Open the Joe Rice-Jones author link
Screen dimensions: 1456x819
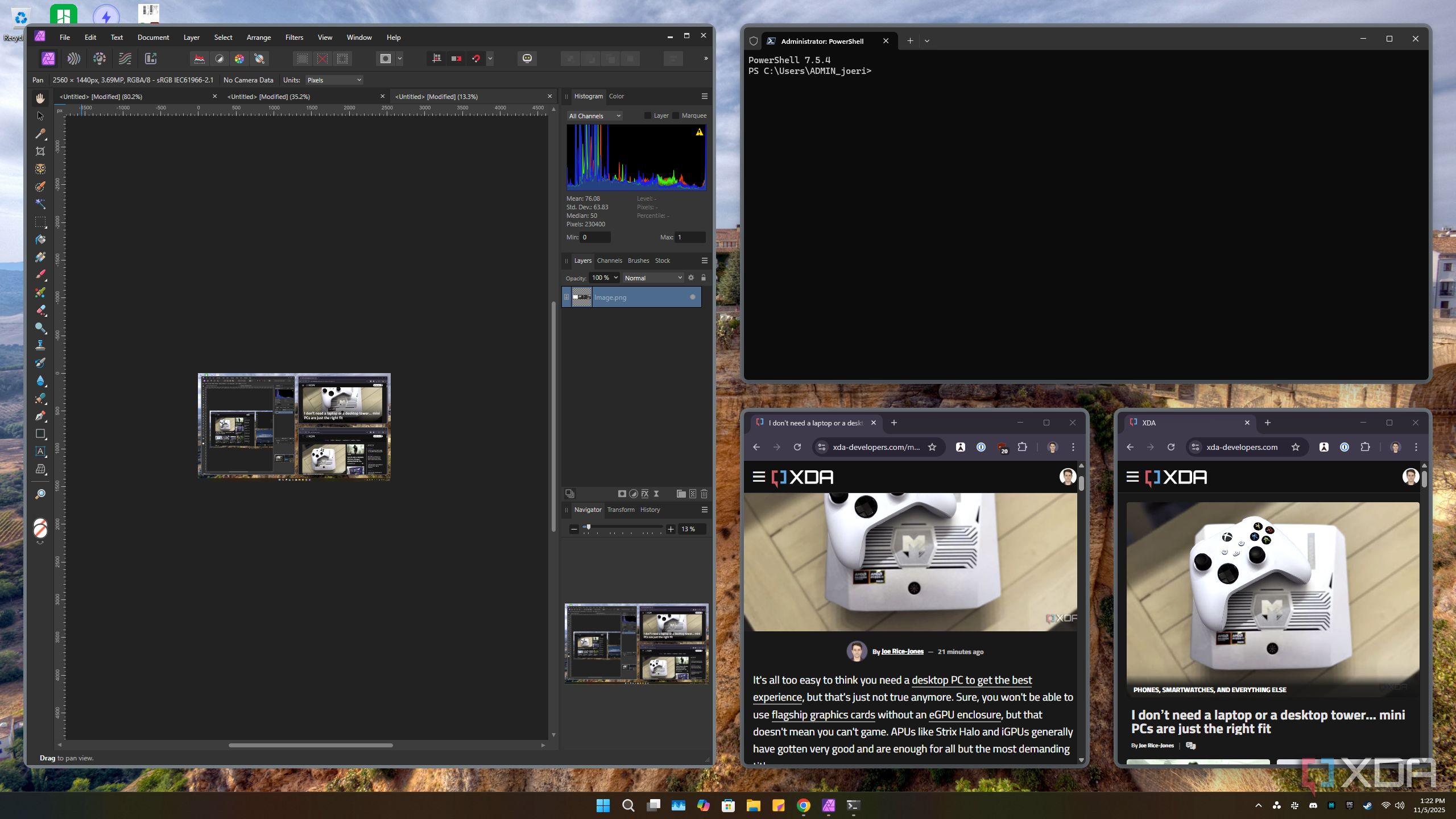pyautogui.click(x=902, y=652)
